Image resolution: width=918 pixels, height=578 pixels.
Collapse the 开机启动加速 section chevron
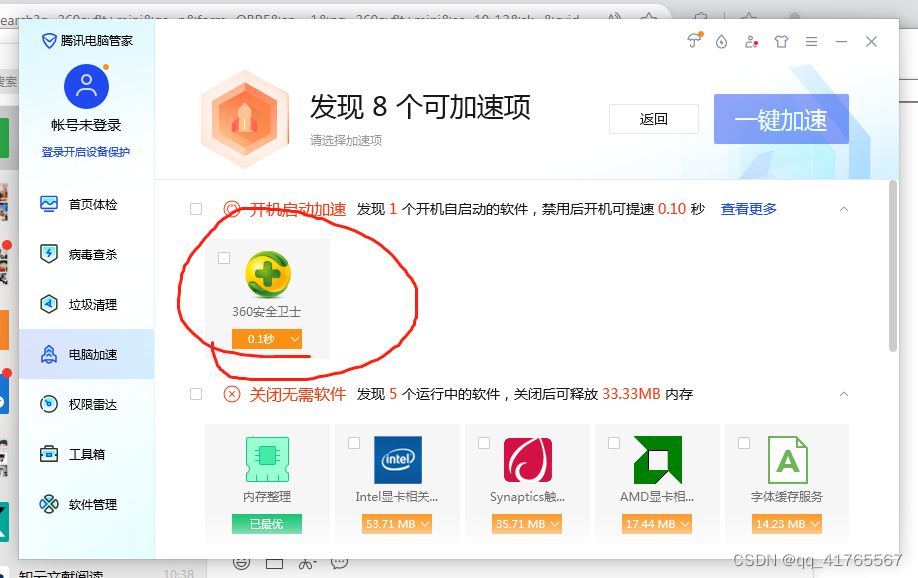tap(844, 209)
